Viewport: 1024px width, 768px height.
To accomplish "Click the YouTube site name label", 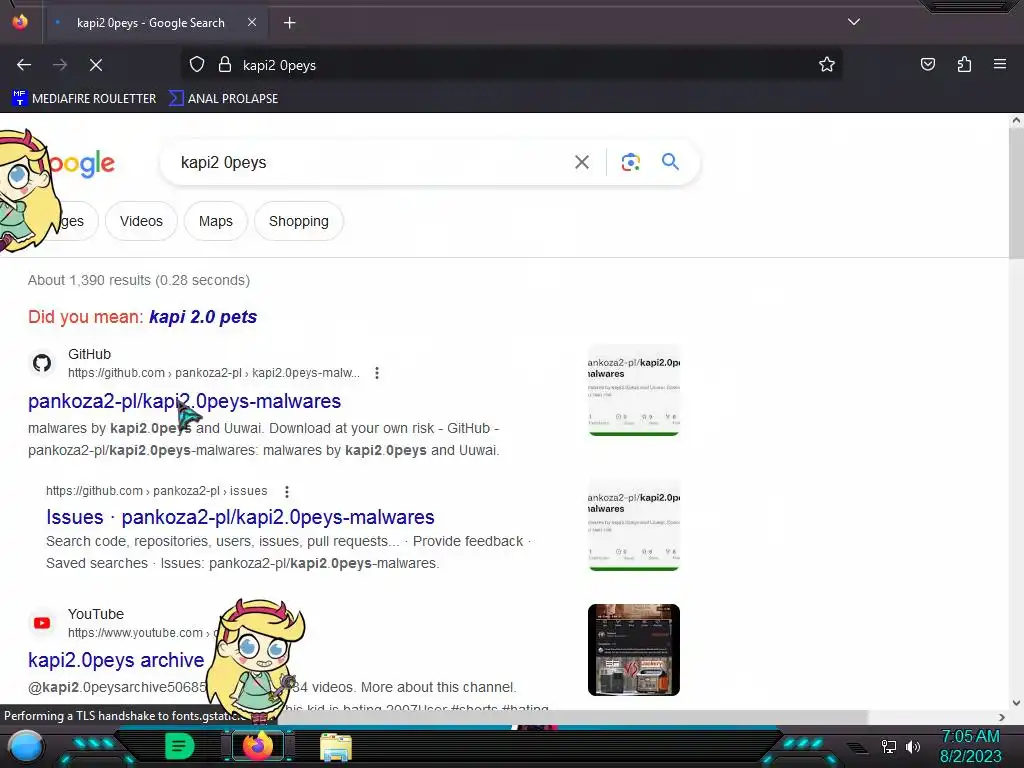I will (x=96, y=614).
